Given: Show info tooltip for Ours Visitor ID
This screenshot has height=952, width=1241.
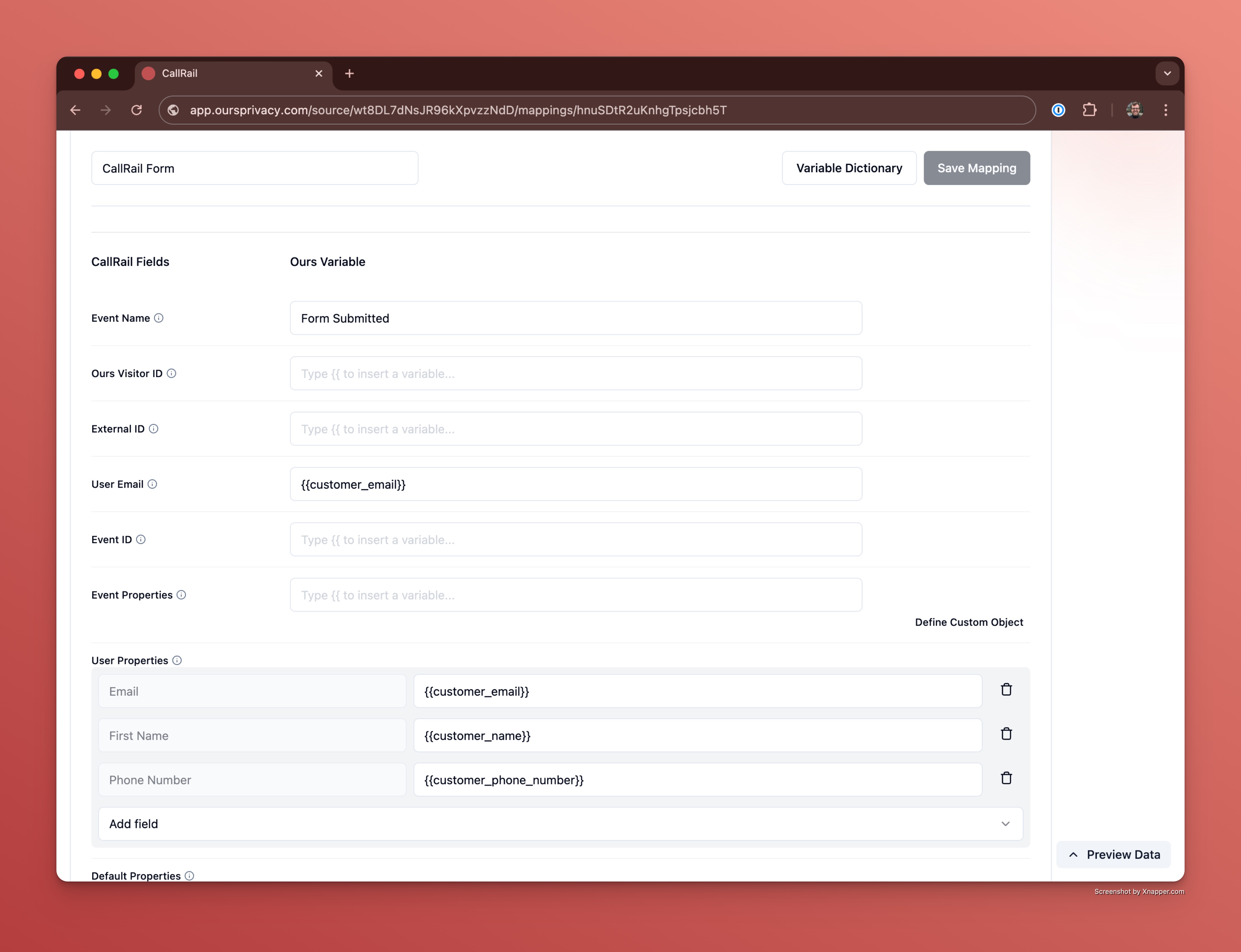Looking at the screenshot, I should coord(171,373).
